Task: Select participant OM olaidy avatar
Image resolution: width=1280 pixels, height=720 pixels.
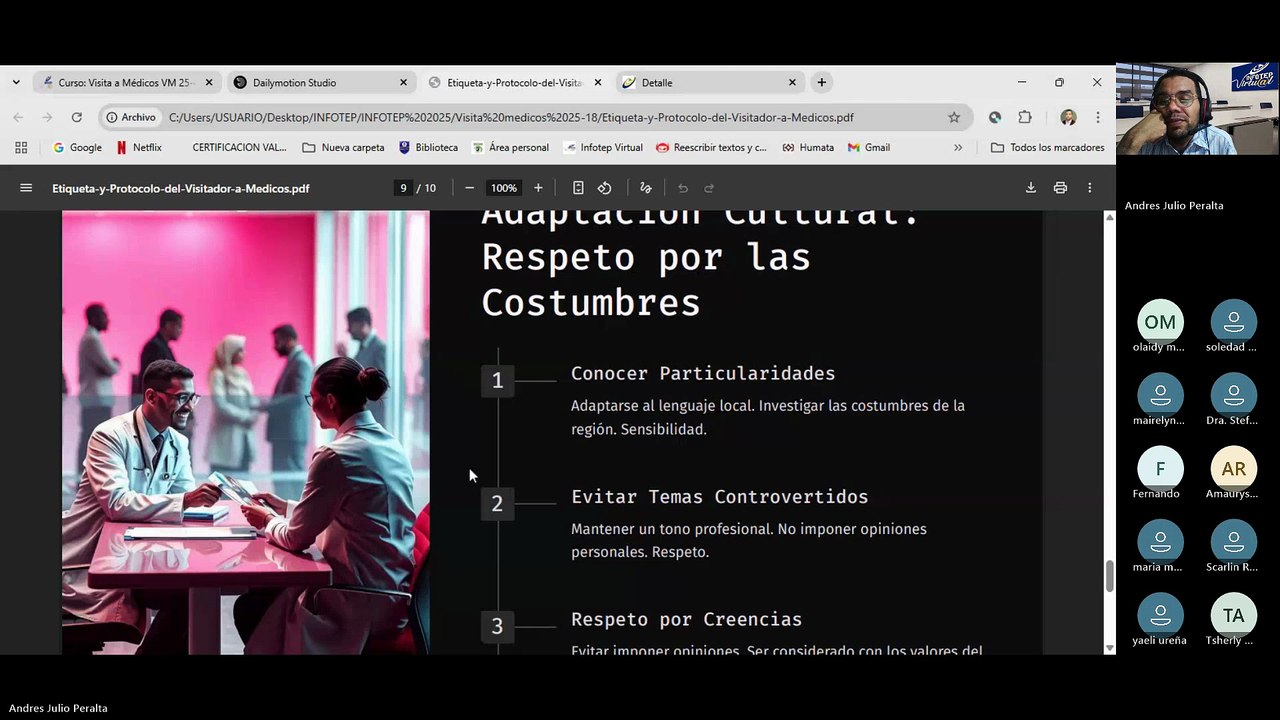Action: click(1160, 322)
